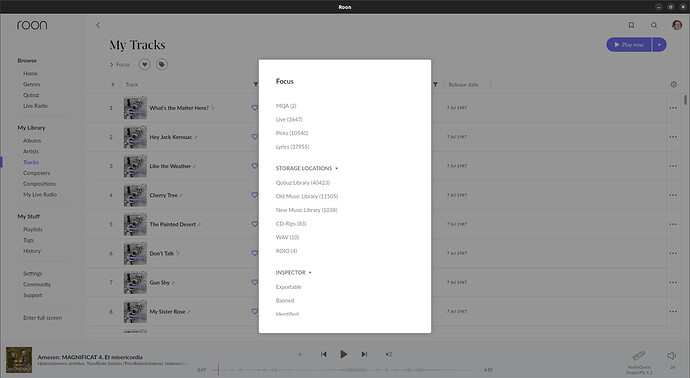Select Qobuz Library (40423) storage location
The image size is (690, 378).
pyautogui.click(x=303, y=183)
